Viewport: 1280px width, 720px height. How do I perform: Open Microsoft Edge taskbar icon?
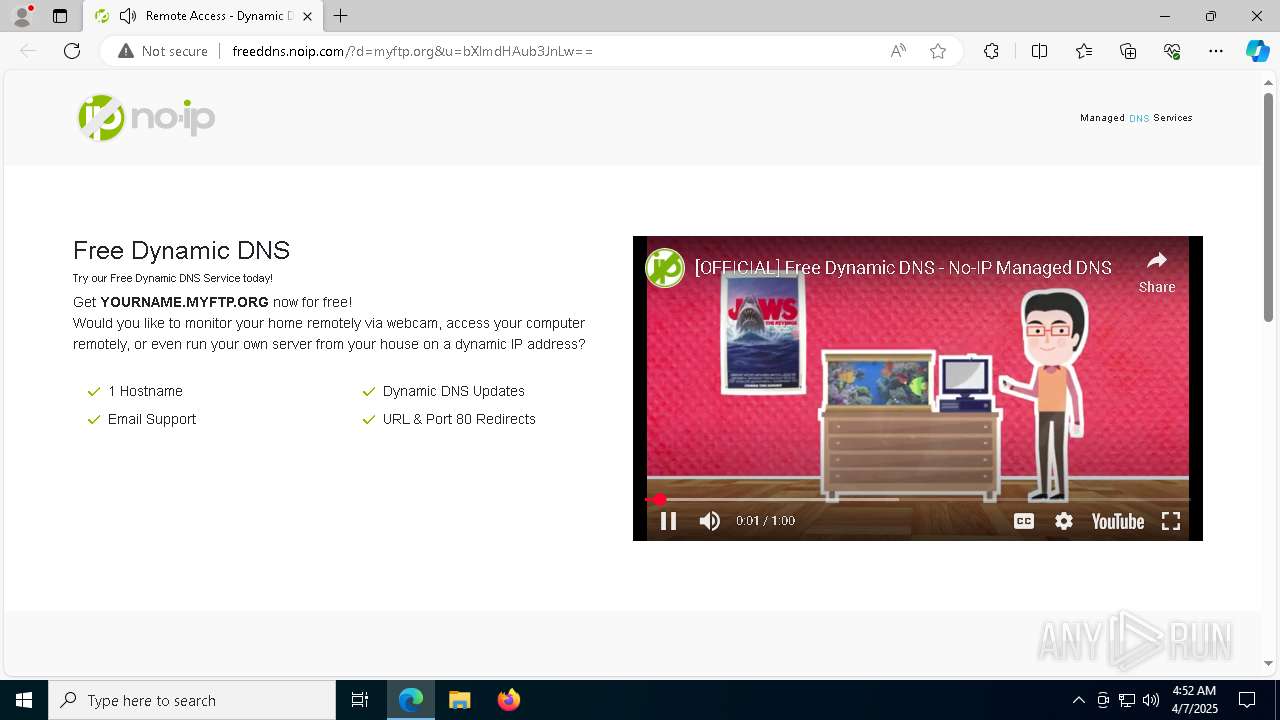coord(411,700)
